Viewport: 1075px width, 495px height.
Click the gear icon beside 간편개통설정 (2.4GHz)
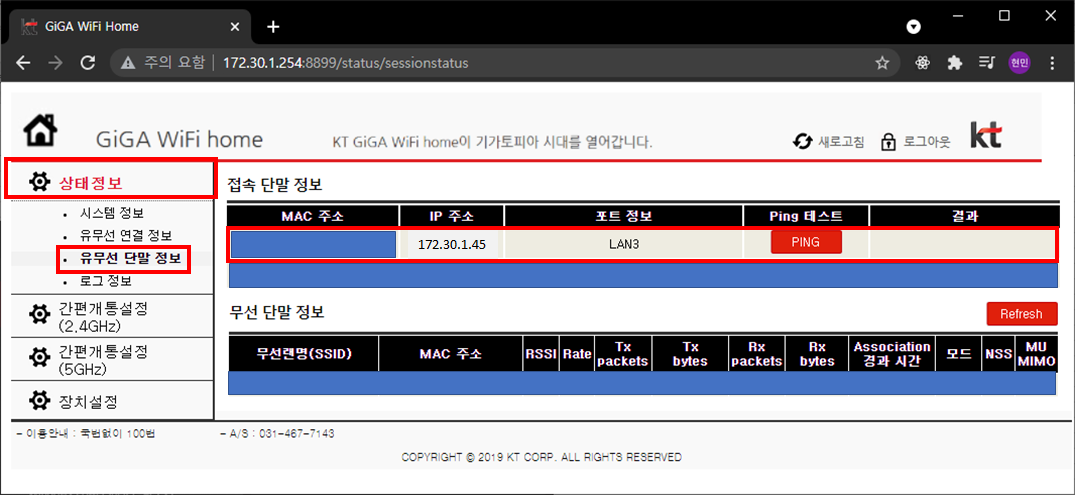[40, 315]
